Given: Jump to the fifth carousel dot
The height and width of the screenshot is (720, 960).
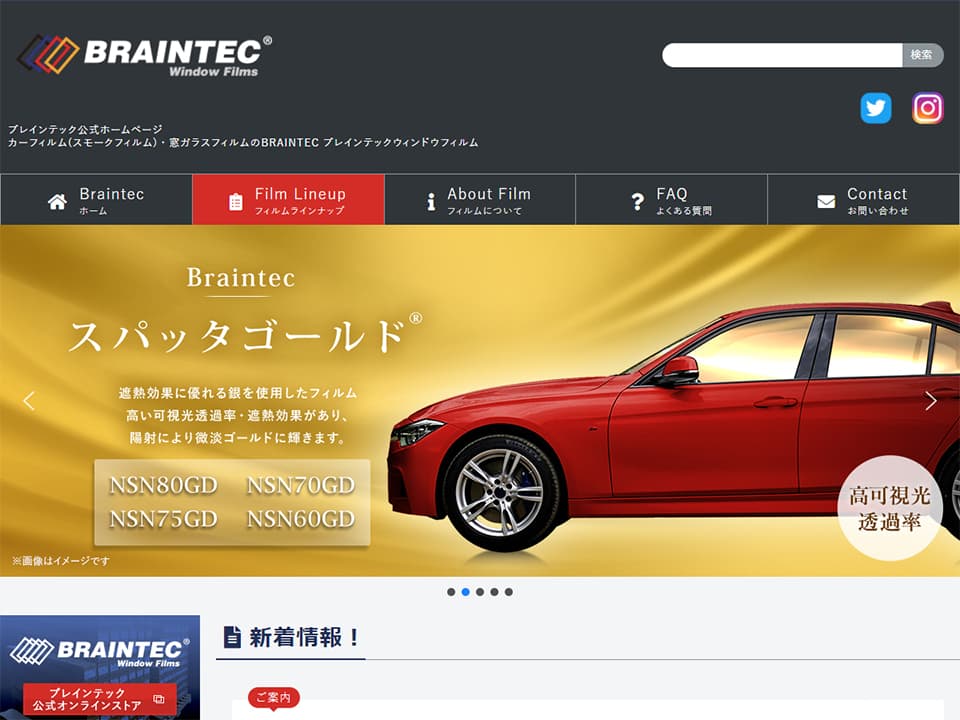Looking at the screenshot, I should click(x=509, y=592).
